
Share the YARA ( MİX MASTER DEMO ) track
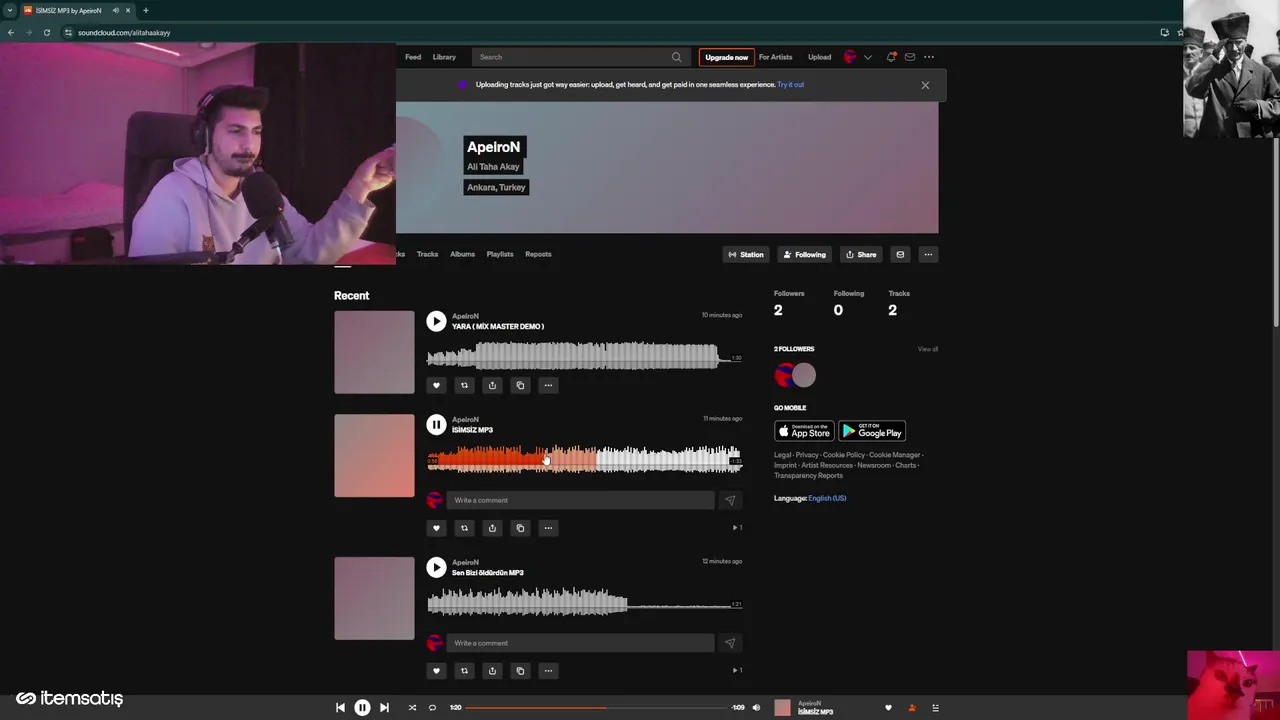492,385
